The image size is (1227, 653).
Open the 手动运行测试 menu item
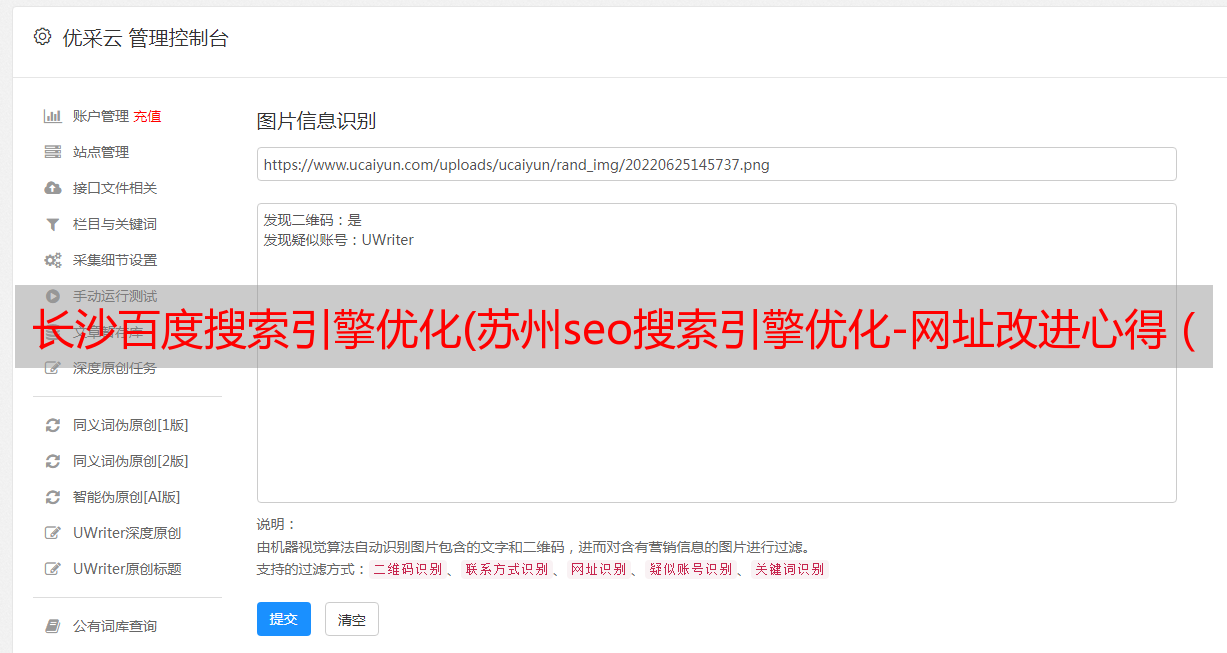pos(115,296)
